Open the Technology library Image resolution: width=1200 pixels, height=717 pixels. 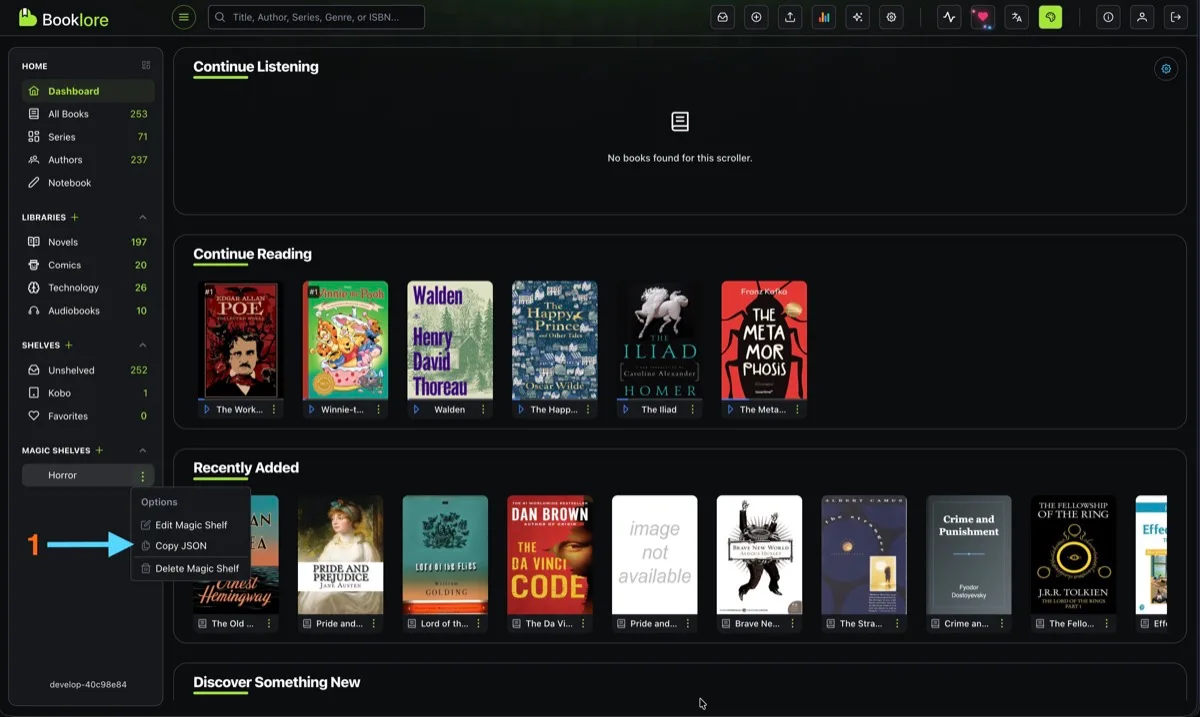point(86,288)
